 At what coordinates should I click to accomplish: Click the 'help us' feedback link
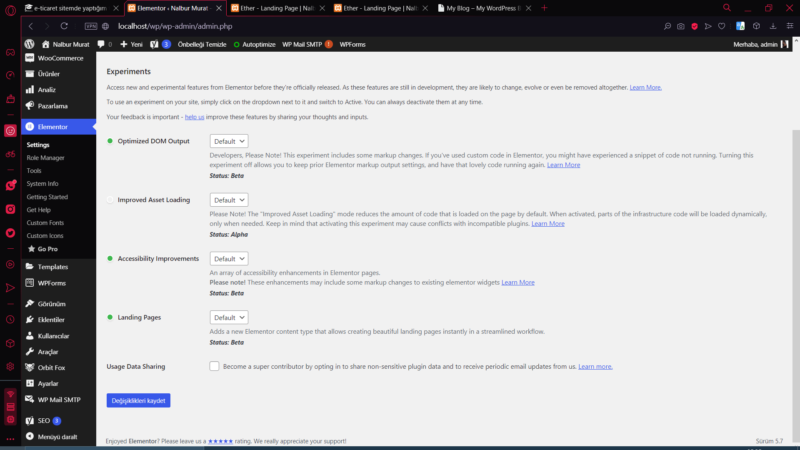pyautogui.click(x=194, y=117)
